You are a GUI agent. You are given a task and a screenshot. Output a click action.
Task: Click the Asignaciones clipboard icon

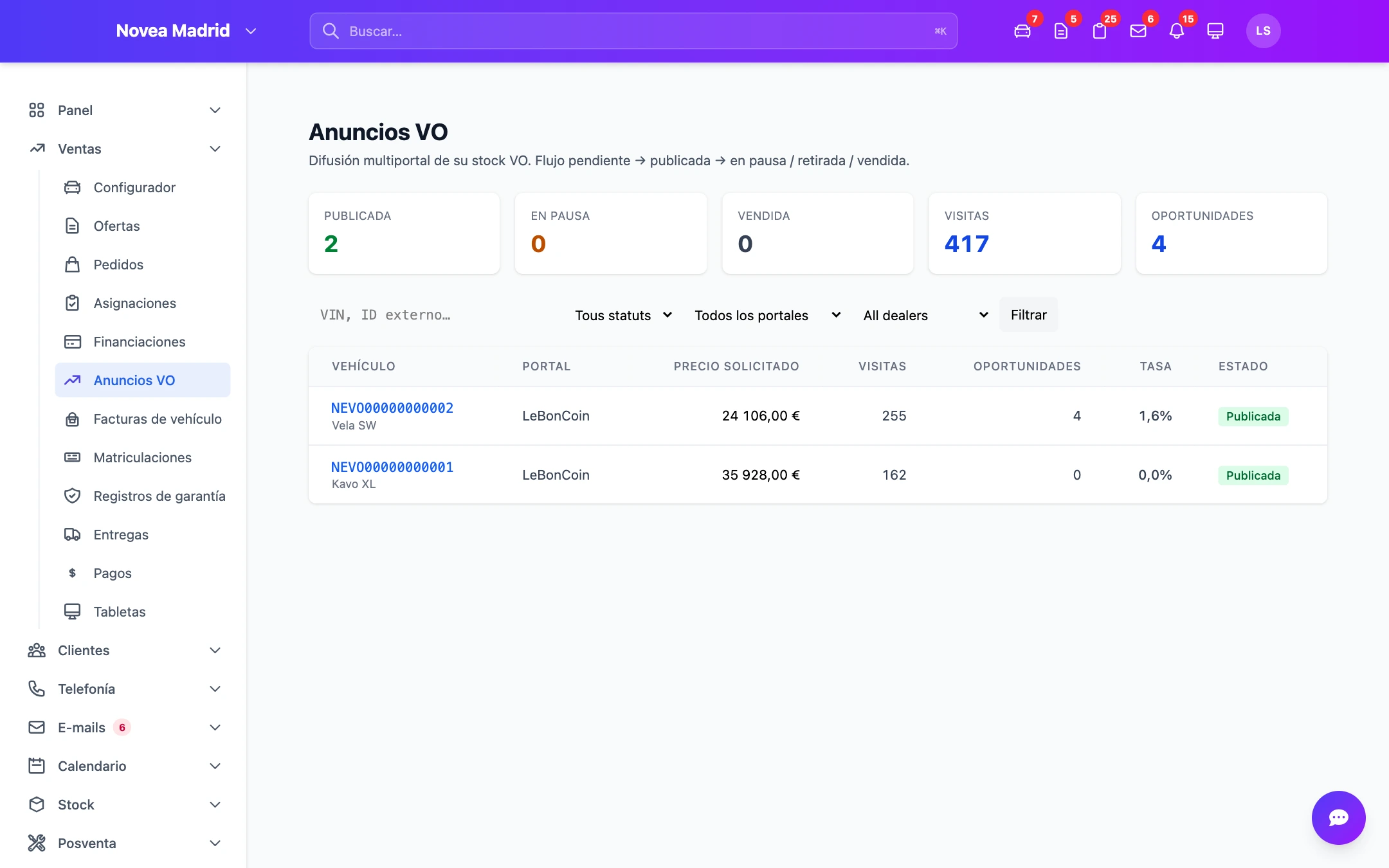73,303
